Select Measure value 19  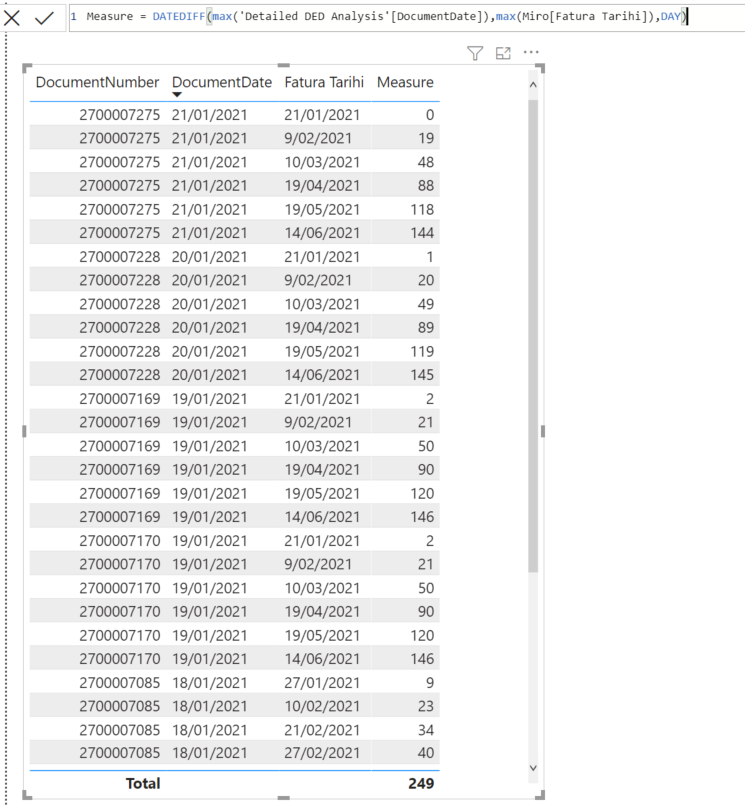pos(426,138)
